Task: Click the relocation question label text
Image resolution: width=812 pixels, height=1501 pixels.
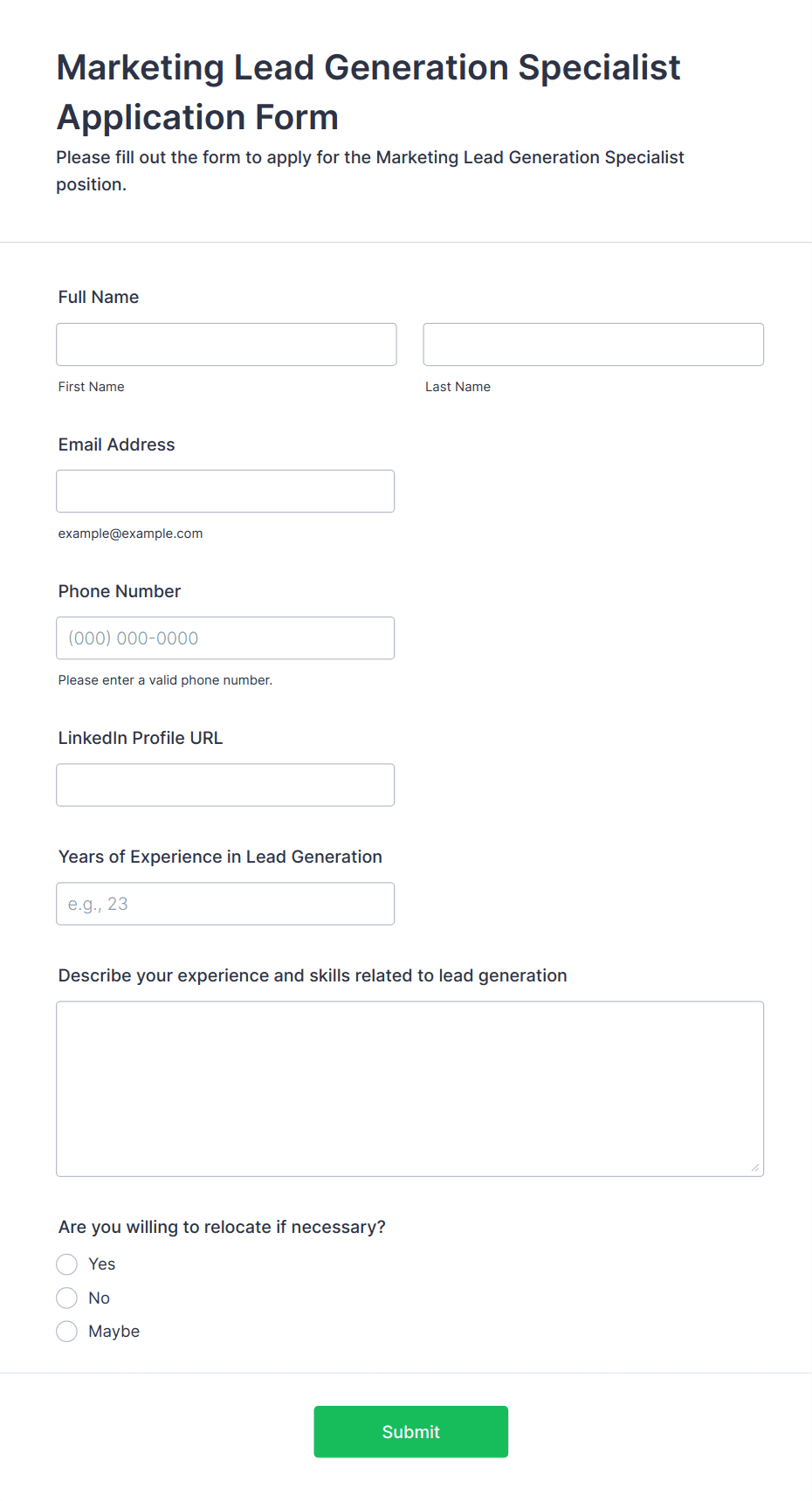Action: [x=222, y=1227]
